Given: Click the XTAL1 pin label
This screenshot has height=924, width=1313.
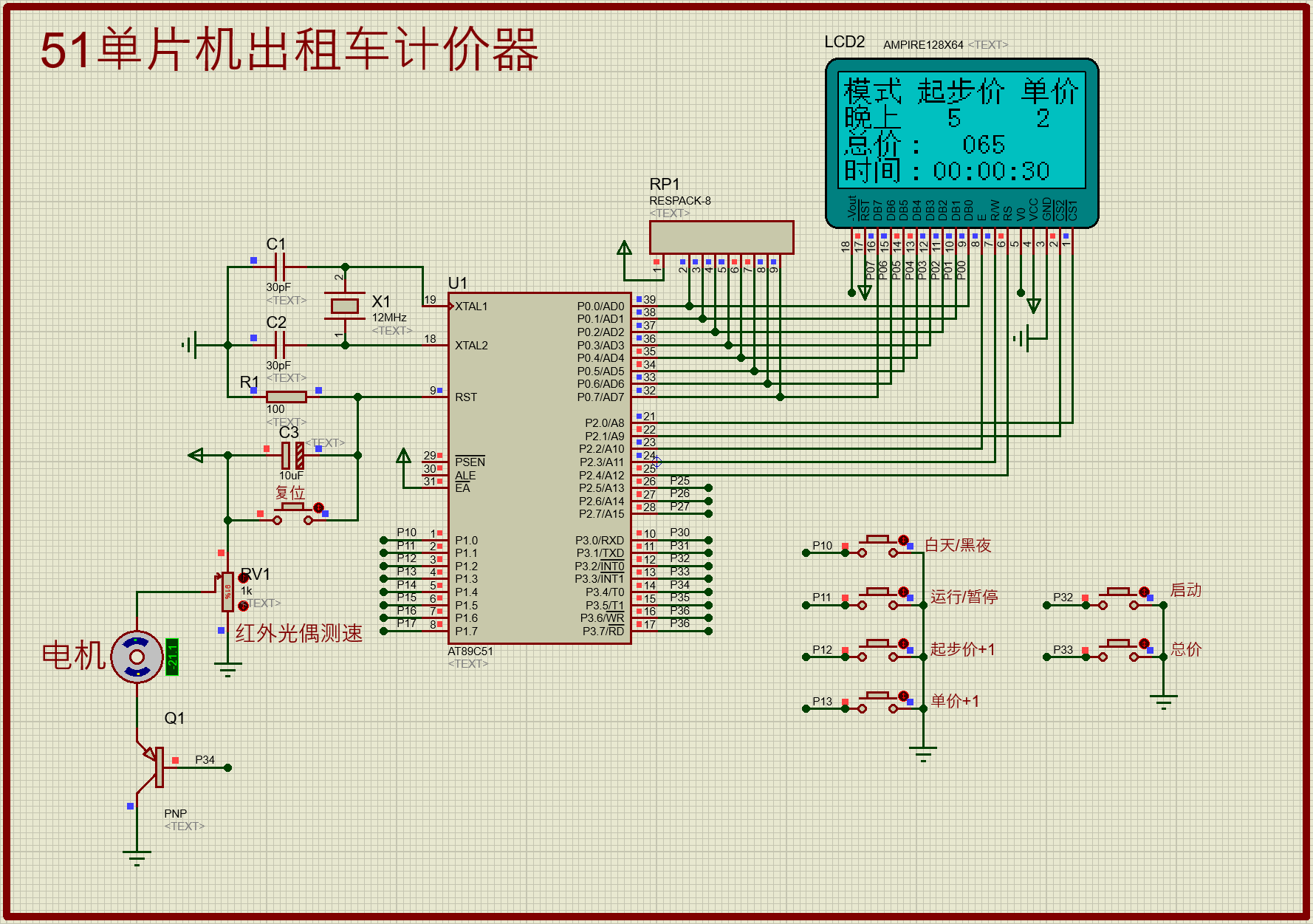Looking at the screenshot, I should (471, 306).
